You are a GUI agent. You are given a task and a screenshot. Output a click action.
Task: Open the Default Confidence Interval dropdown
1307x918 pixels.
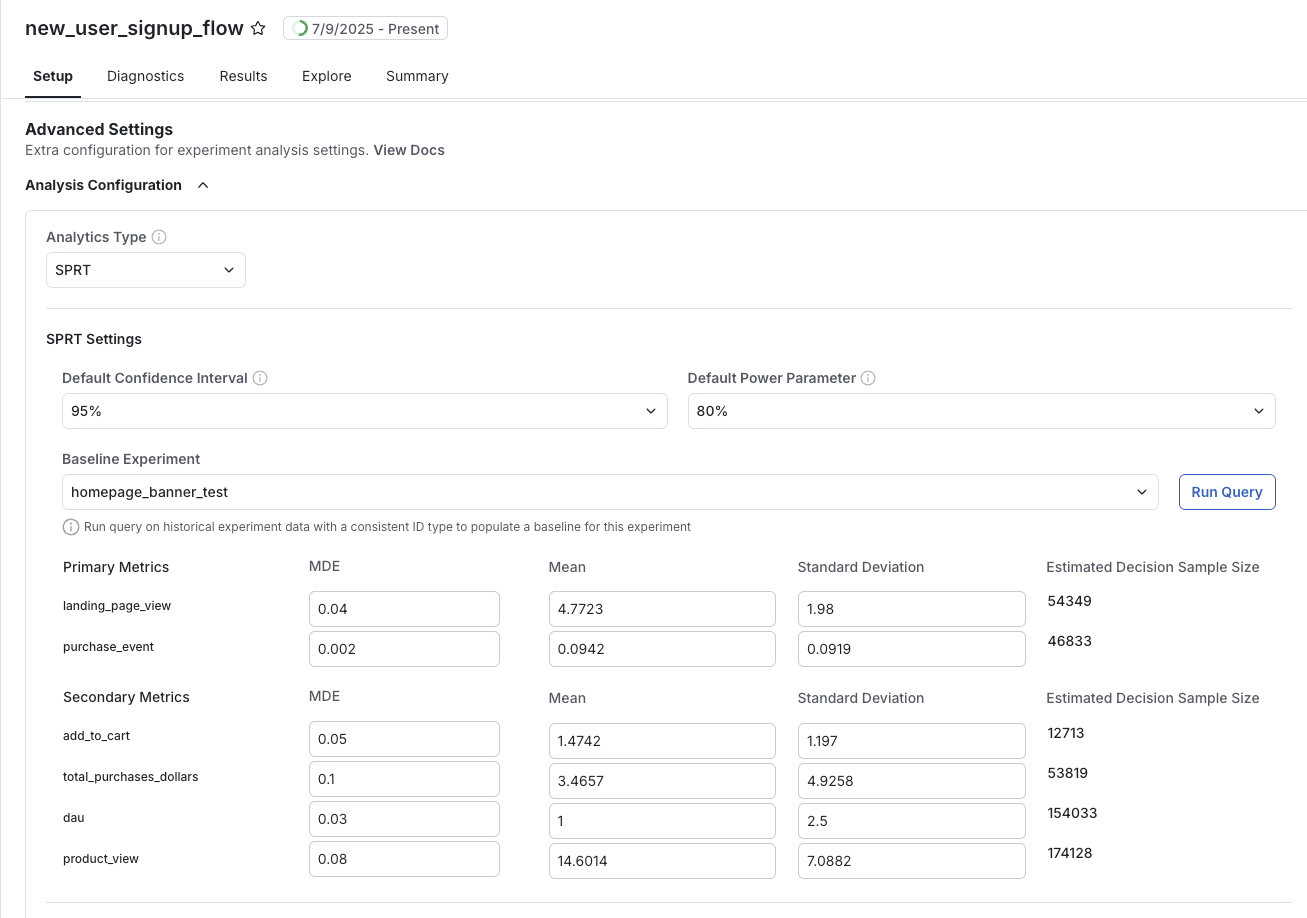(x=364, y=410)
